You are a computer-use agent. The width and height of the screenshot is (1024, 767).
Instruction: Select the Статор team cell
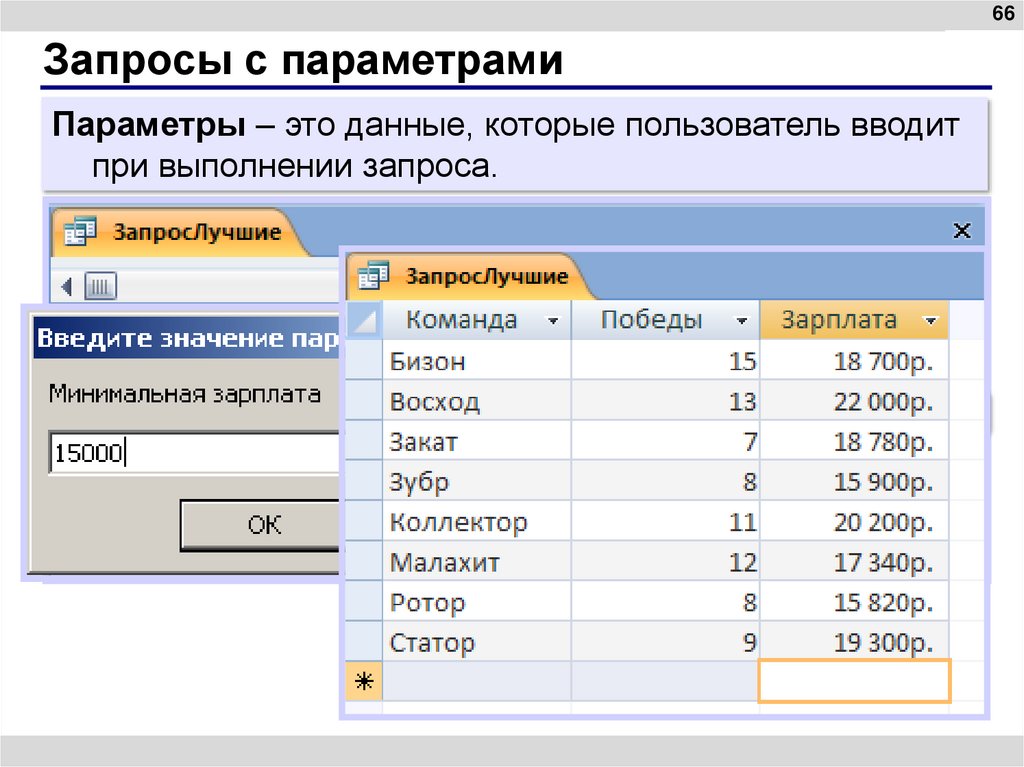[x=476, y=642]
